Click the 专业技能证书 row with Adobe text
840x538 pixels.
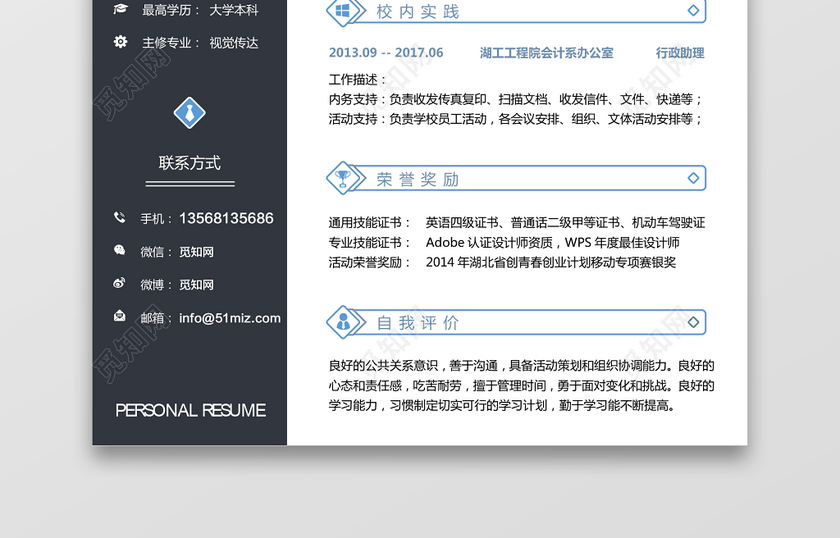[504, 243]
